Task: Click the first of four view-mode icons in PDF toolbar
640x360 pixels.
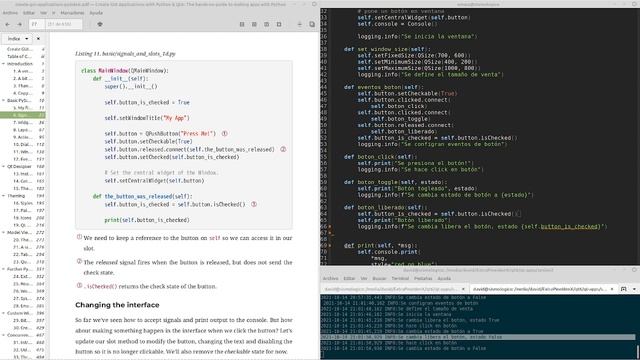Action: pos(242,24)
